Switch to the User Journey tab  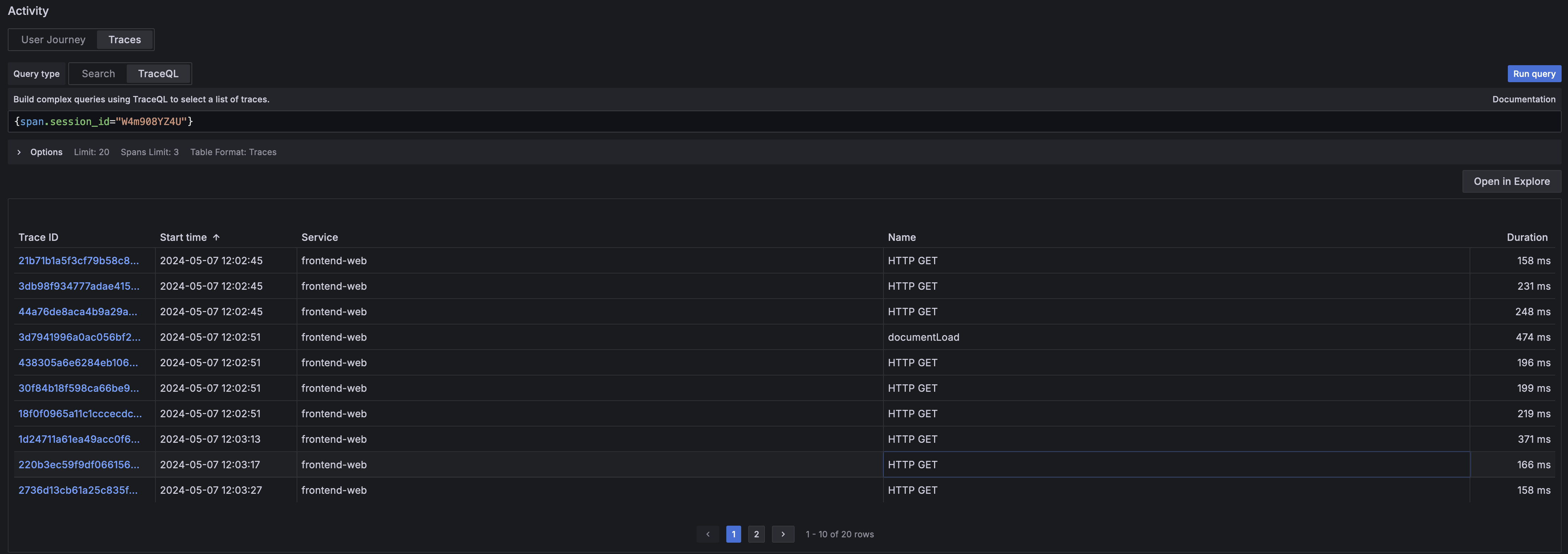click(x=53, y=39)
